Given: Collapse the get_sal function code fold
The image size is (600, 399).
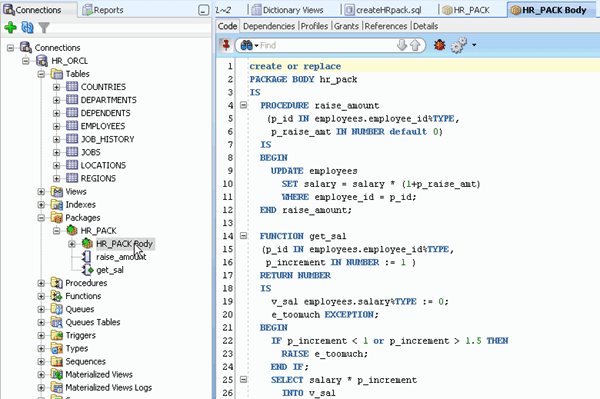Looking at the screenshot, I should 243,236.
